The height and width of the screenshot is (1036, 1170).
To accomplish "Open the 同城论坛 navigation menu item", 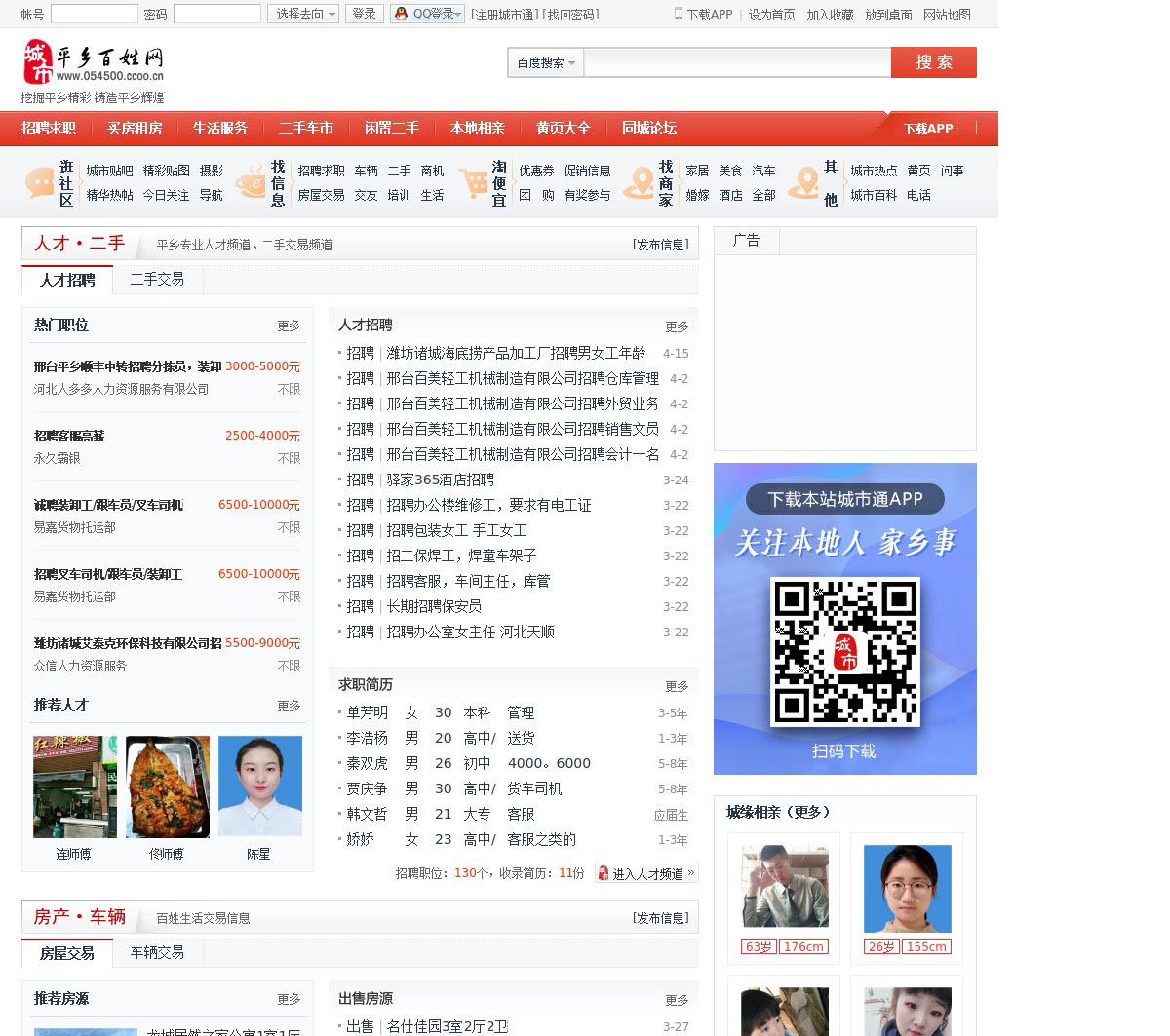I will (x=649, y=129).
